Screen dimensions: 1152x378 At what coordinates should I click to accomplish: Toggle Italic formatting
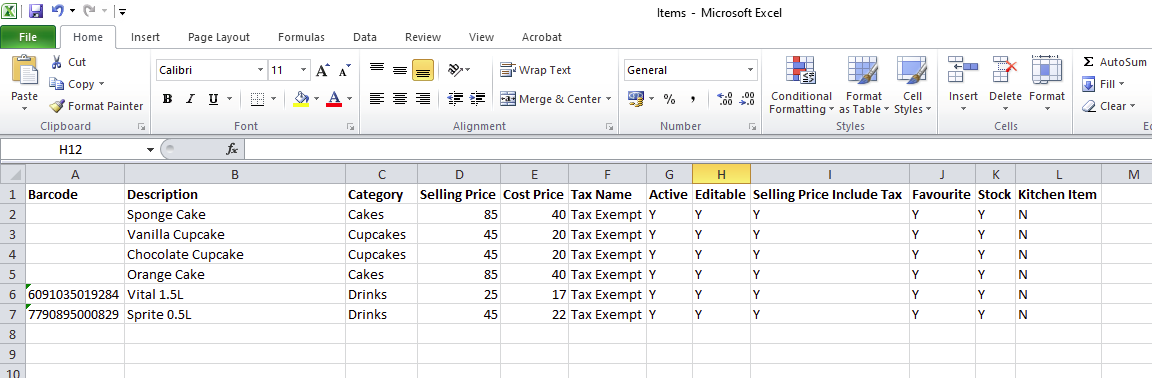click(190, 99)
